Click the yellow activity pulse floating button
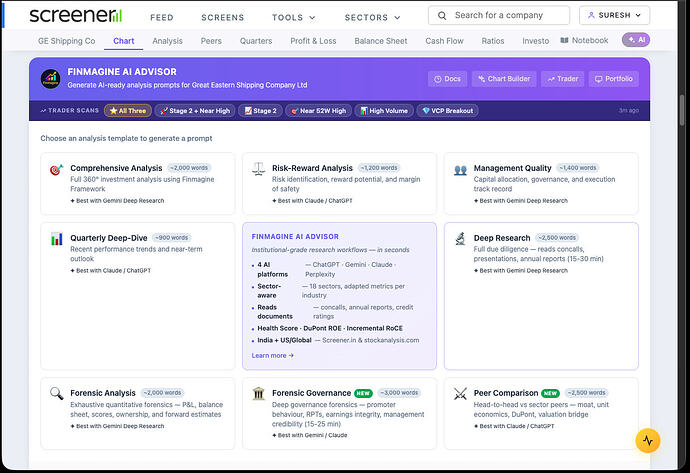 (648, 439)
